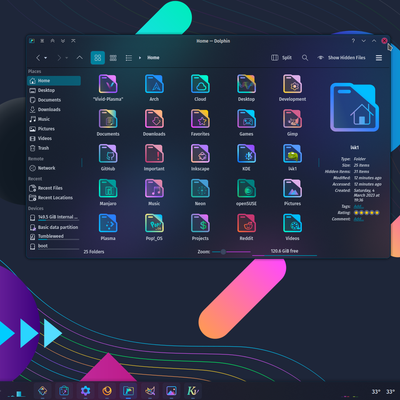Select the GitHub folder icon
Screen dimensions: 400x400
click(x=108, y=154)
